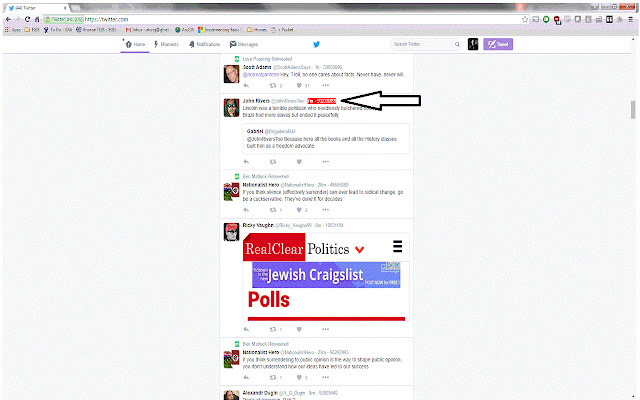Retweet Nationalist Hero tweet about public opinion

point(273,378)
